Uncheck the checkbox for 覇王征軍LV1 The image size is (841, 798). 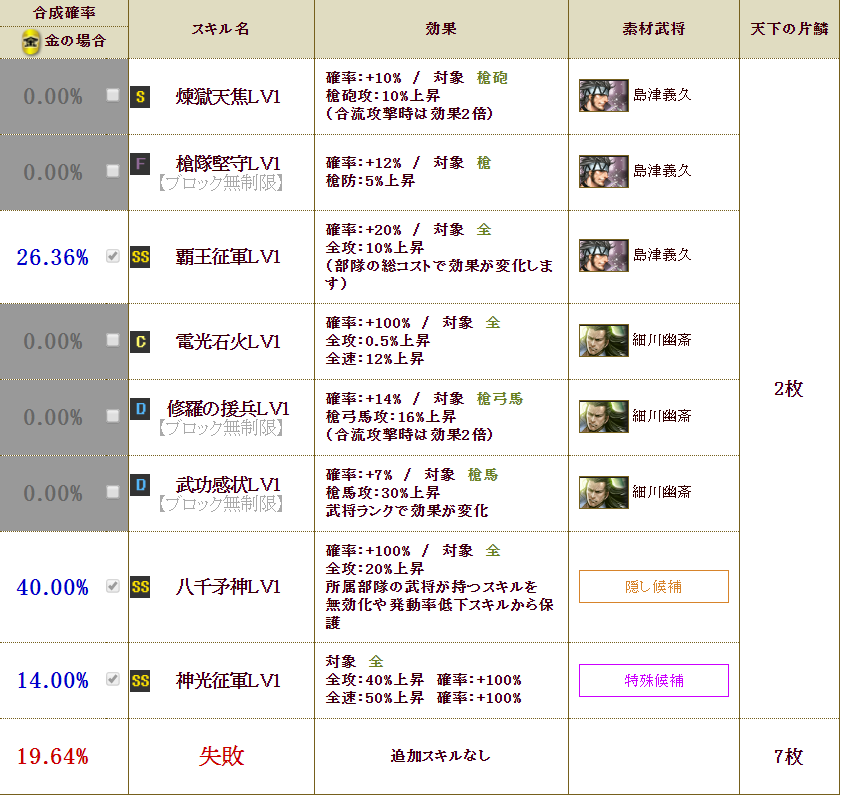pos(113,256)
